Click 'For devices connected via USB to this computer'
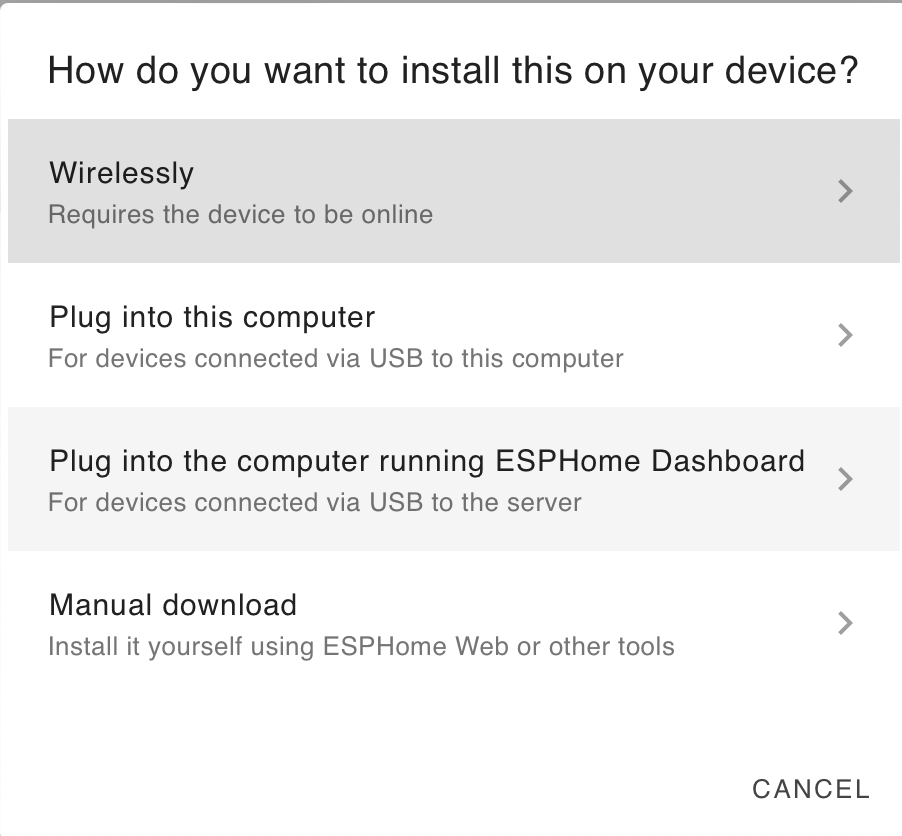 (x=336, y=358)
